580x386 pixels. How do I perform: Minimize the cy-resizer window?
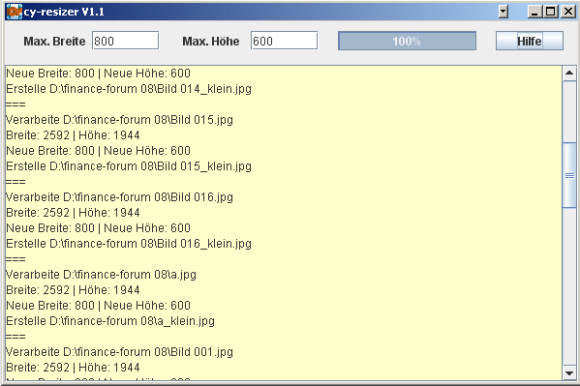pos(534,12)
